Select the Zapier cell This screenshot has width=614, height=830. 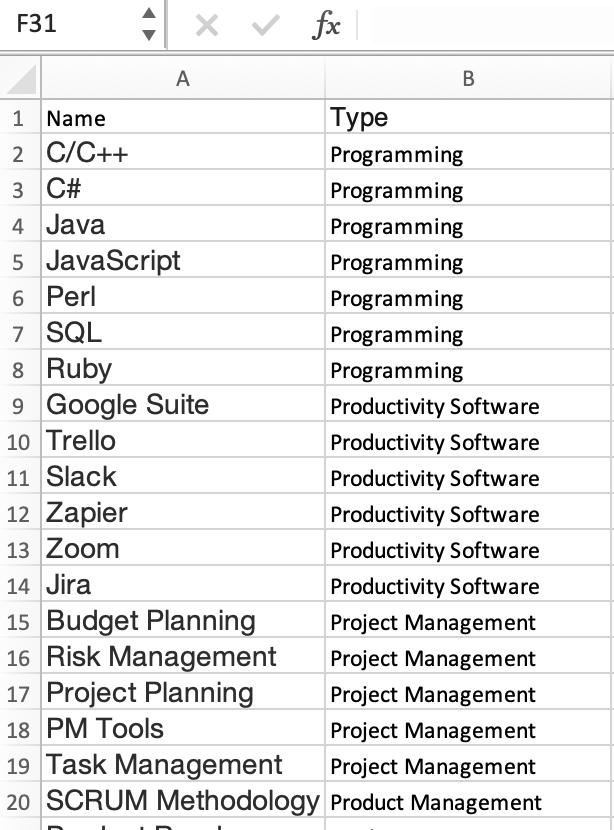click(183, 513)
